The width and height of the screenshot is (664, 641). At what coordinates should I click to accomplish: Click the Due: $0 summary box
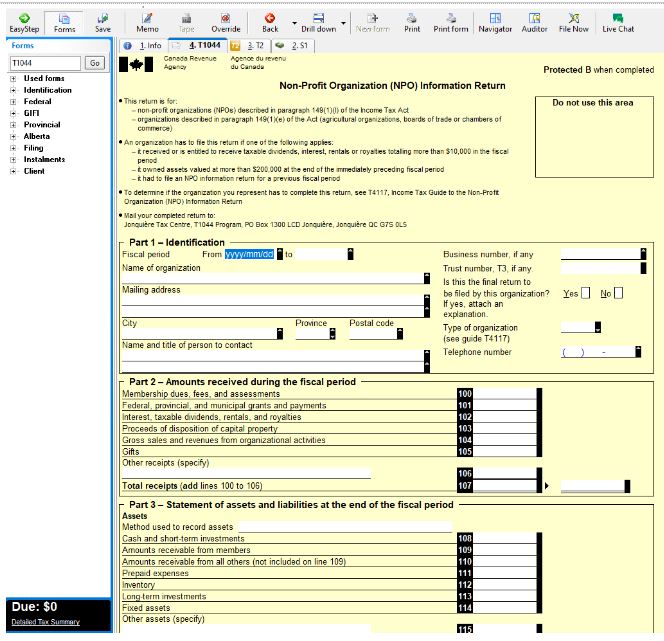pyautogui.click(x=59, y=615)
